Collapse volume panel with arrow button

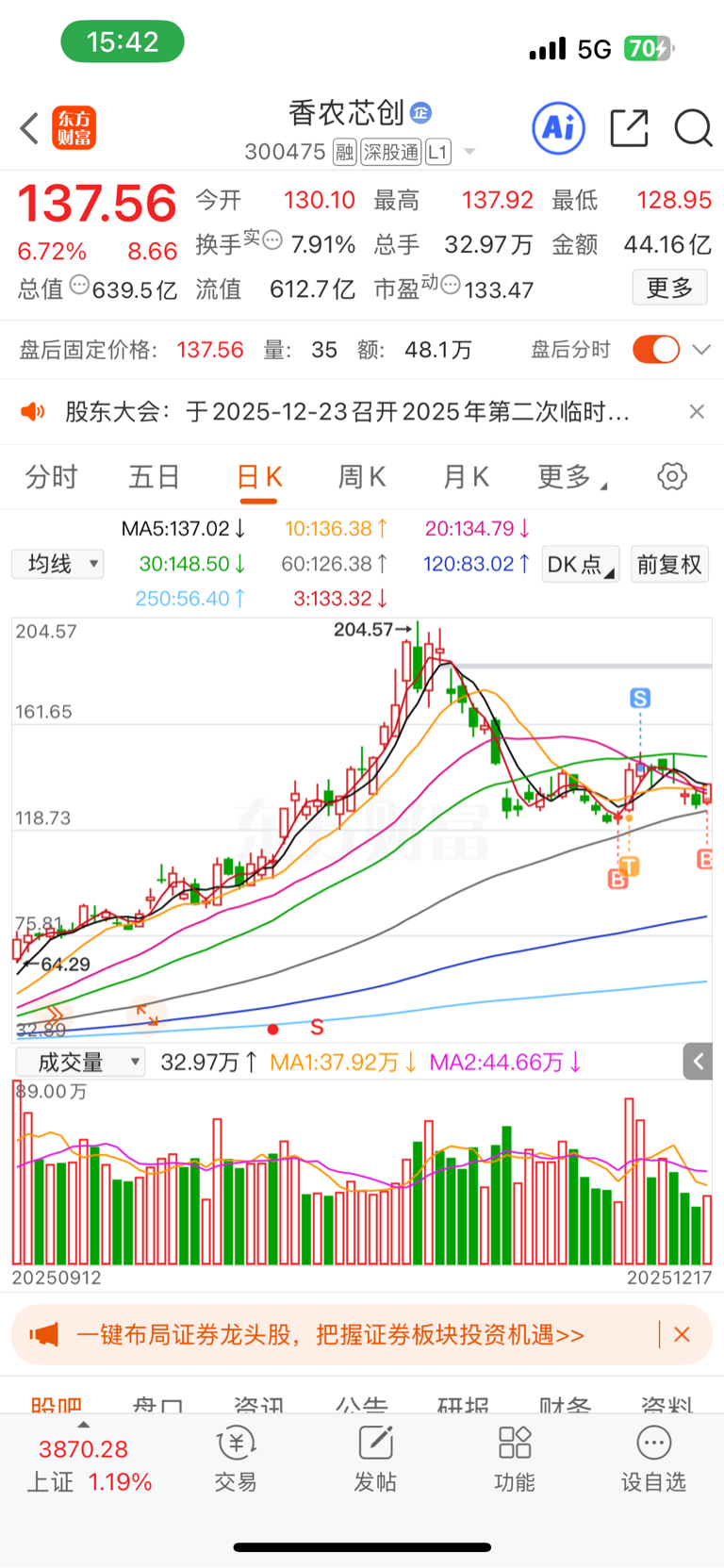698,1062
